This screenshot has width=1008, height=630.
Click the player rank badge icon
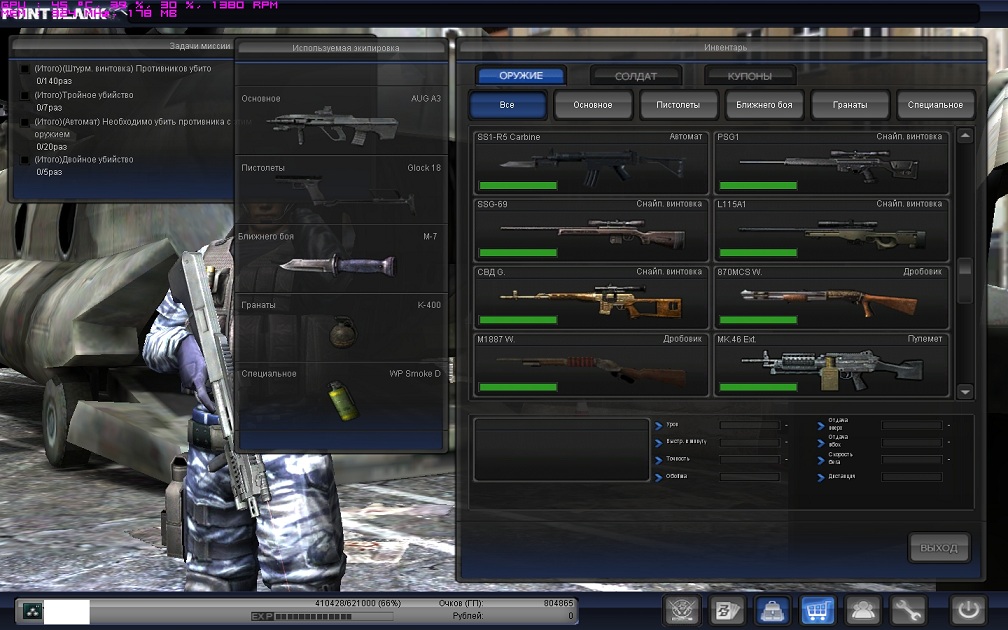tap(32, 611)
